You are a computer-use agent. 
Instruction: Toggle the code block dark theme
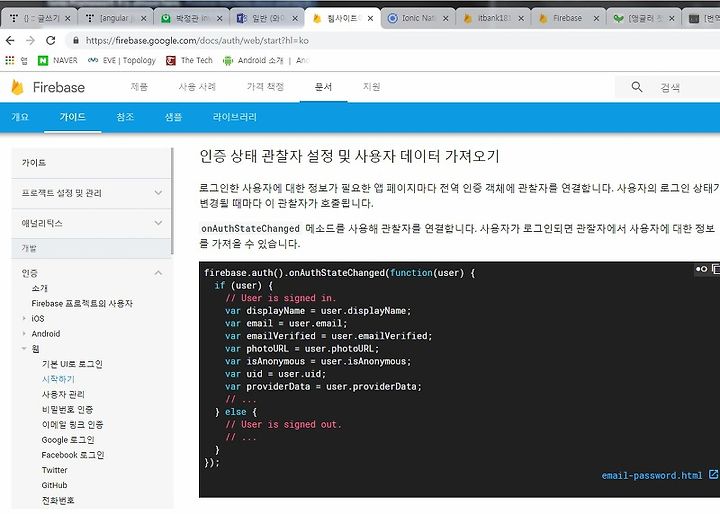(701, 269)
